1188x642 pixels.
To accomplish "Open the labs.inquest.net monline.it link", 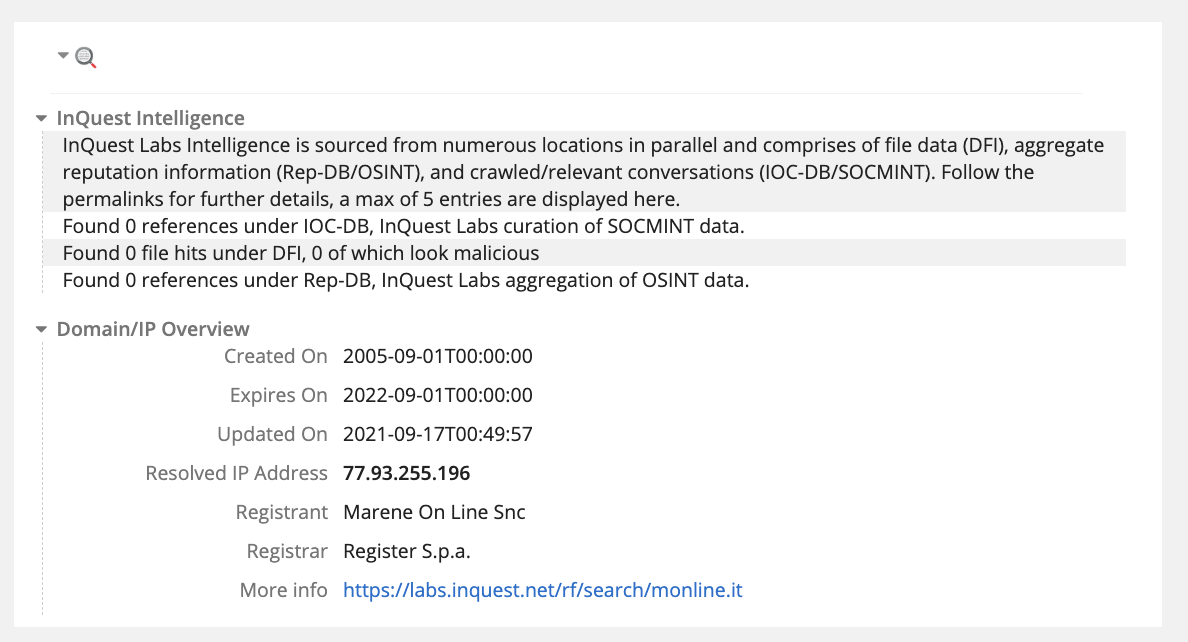I will (542, 590).
